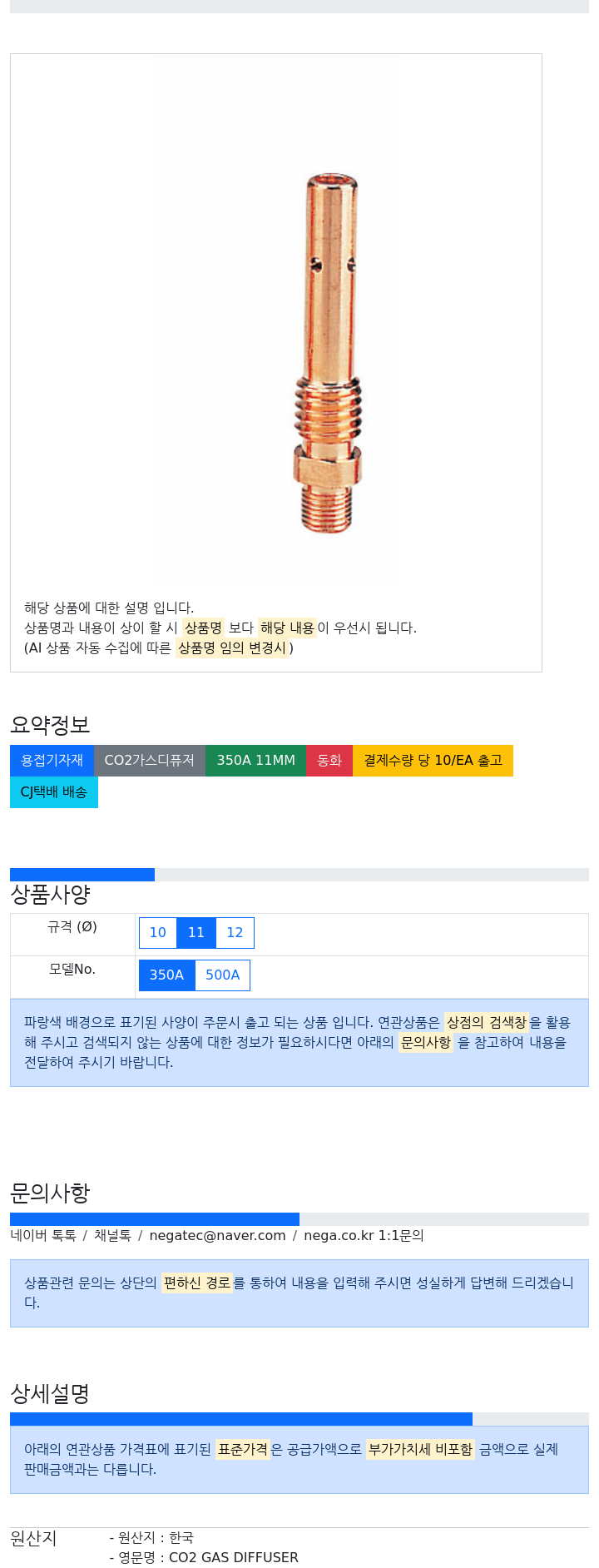Click the yellow 결제수량 당 10/EA 출고 tag
599x1568 pixels.
click(x=433, y=761)
